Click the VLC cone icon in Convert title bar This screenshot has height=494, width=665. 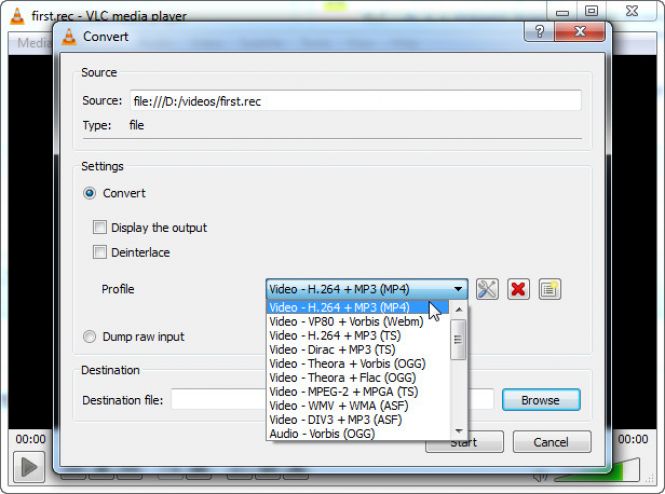(69, 36)
